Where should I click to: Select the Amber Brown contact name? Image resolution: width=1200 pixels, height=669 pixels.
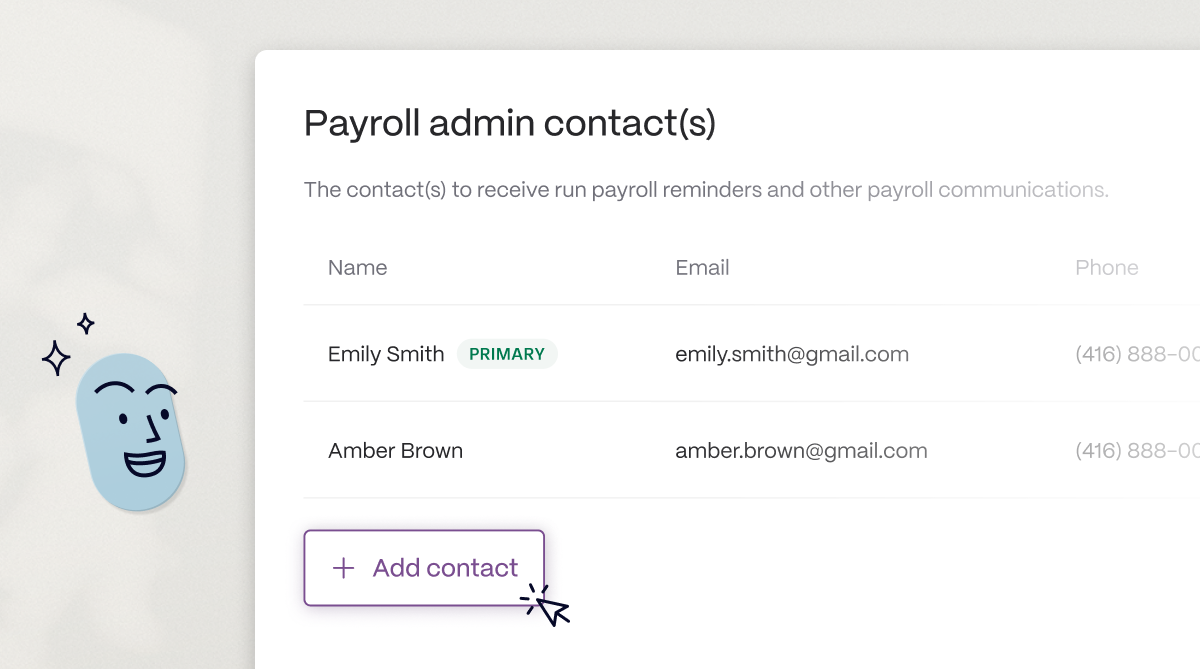[x=395, y=451]
